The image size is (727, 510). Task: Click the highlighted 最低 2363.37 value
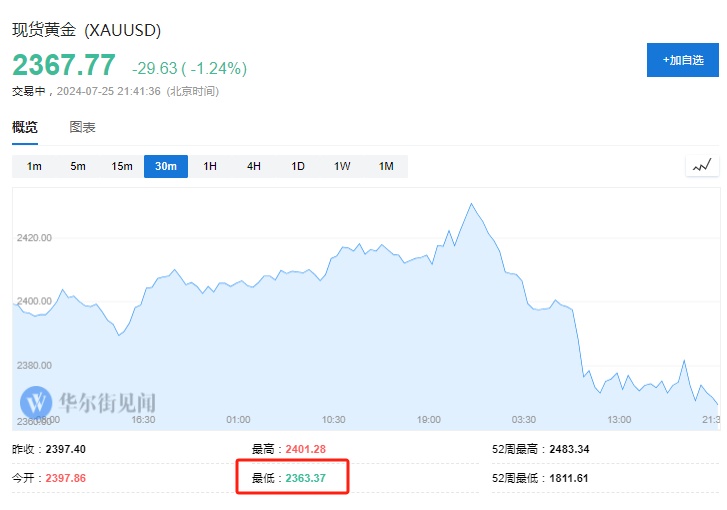pyautogui.click(x=305, y=478)
